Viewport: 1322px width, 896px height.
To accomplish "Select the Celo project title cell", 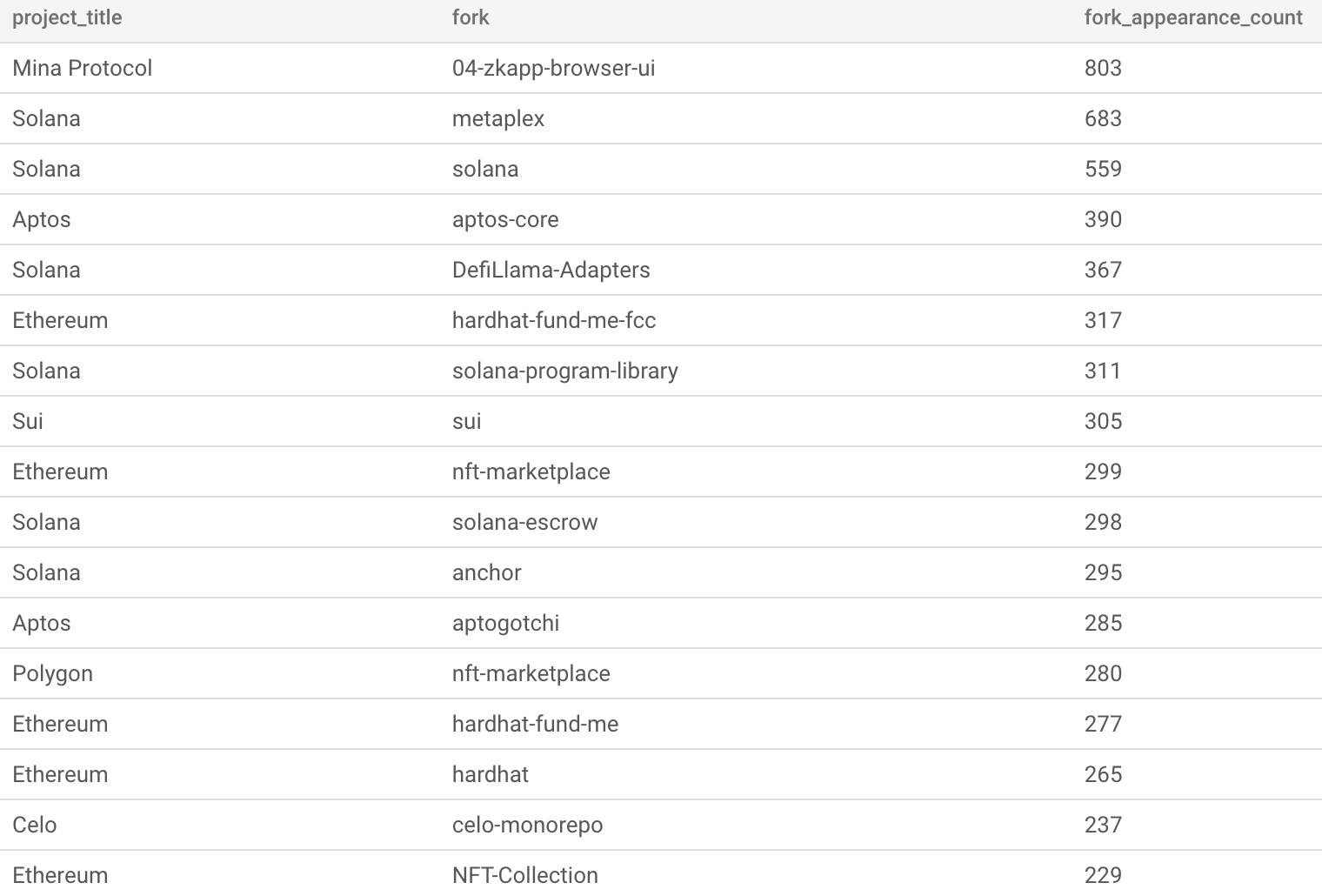I will 35,825.
